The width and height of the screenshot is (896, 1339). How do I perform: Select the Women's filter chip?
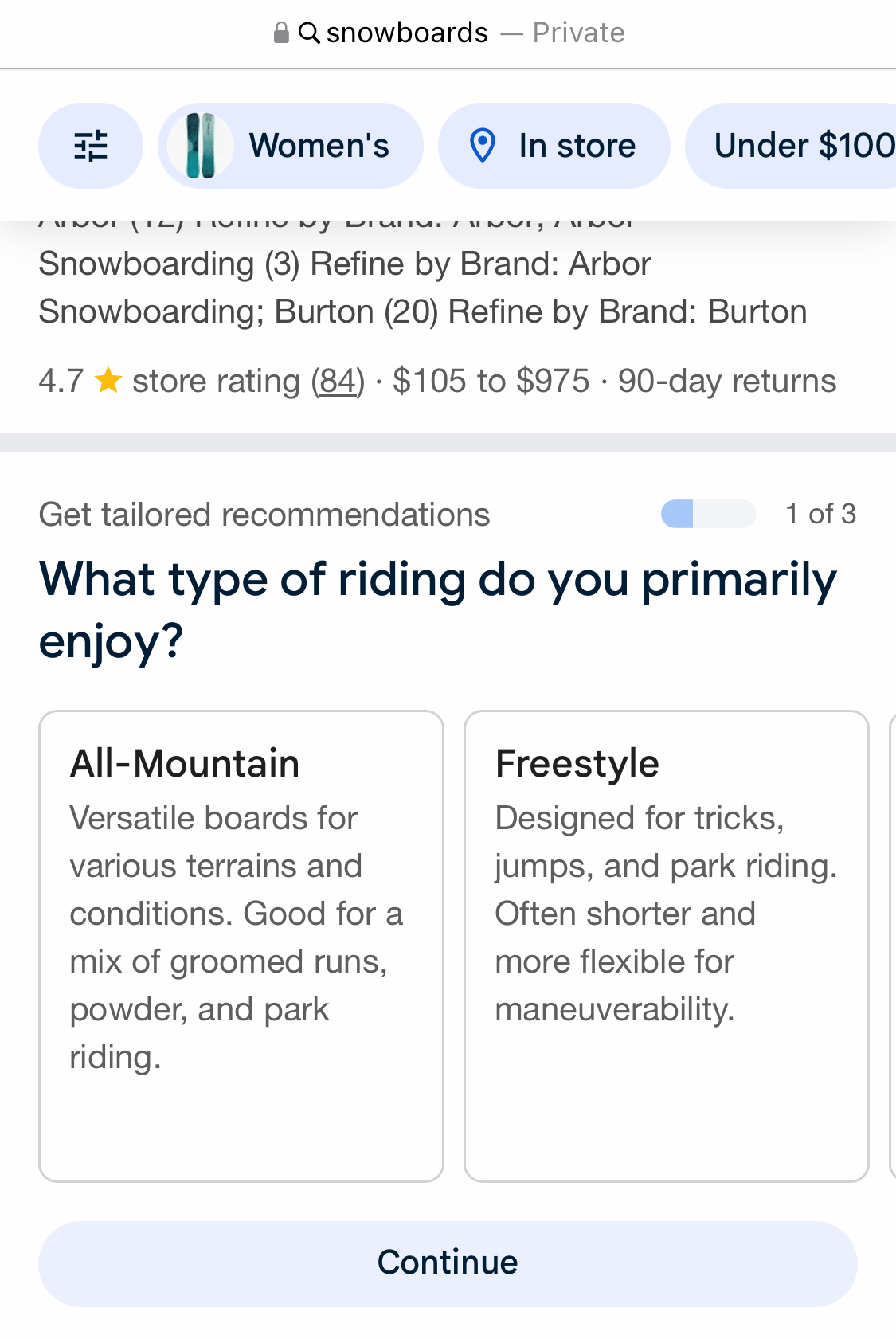coord(319,146)
